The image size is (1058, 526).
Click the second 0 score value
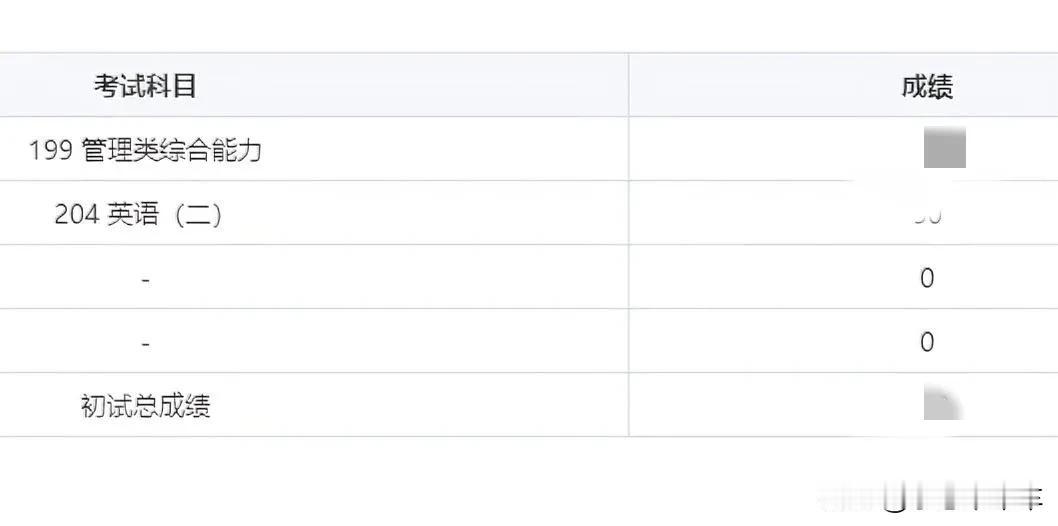click(x=927, y=342)
